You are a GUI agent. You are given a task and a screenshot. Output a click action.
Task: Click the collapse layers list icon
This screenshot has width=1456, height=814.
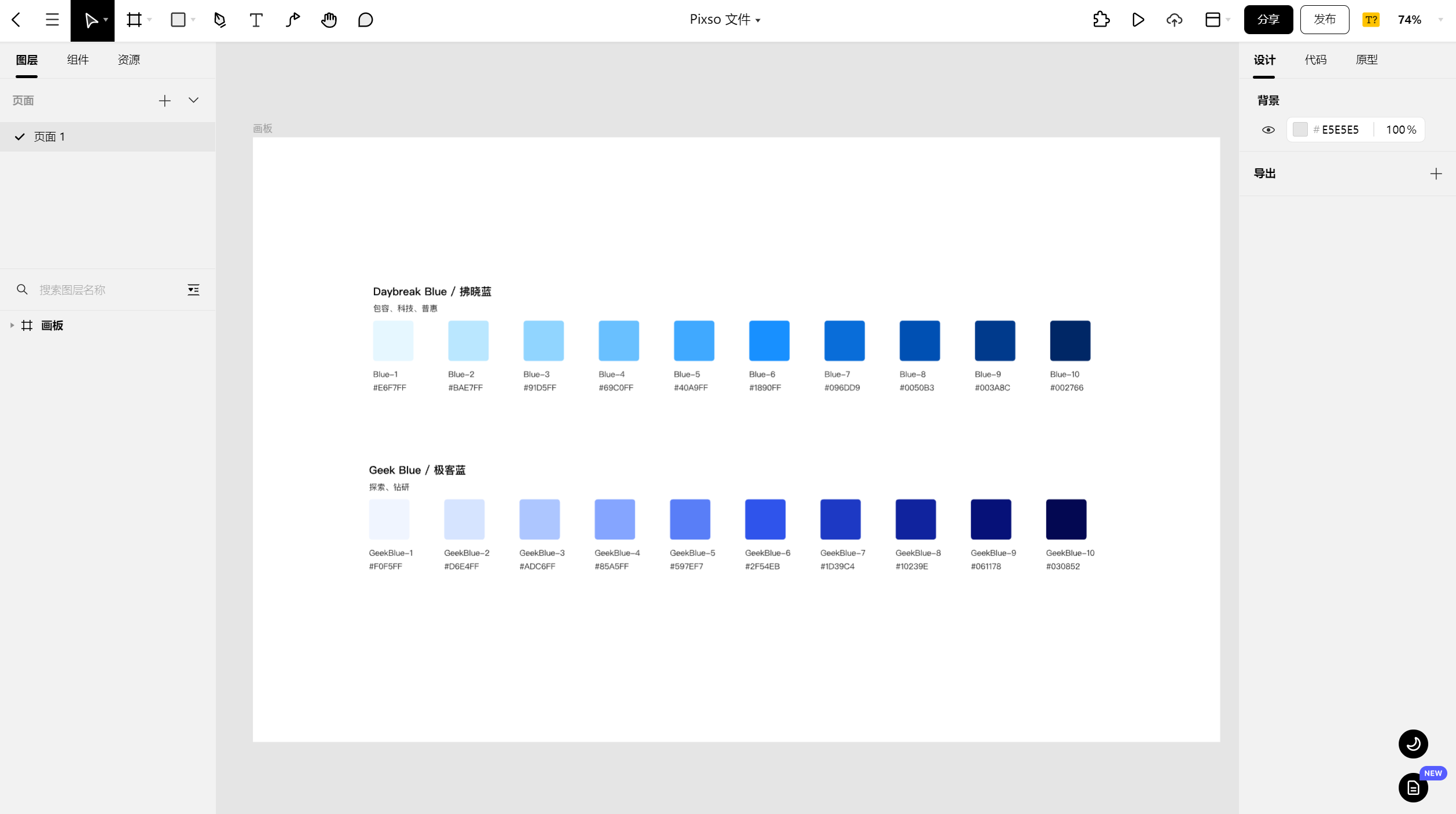point(193,289)
